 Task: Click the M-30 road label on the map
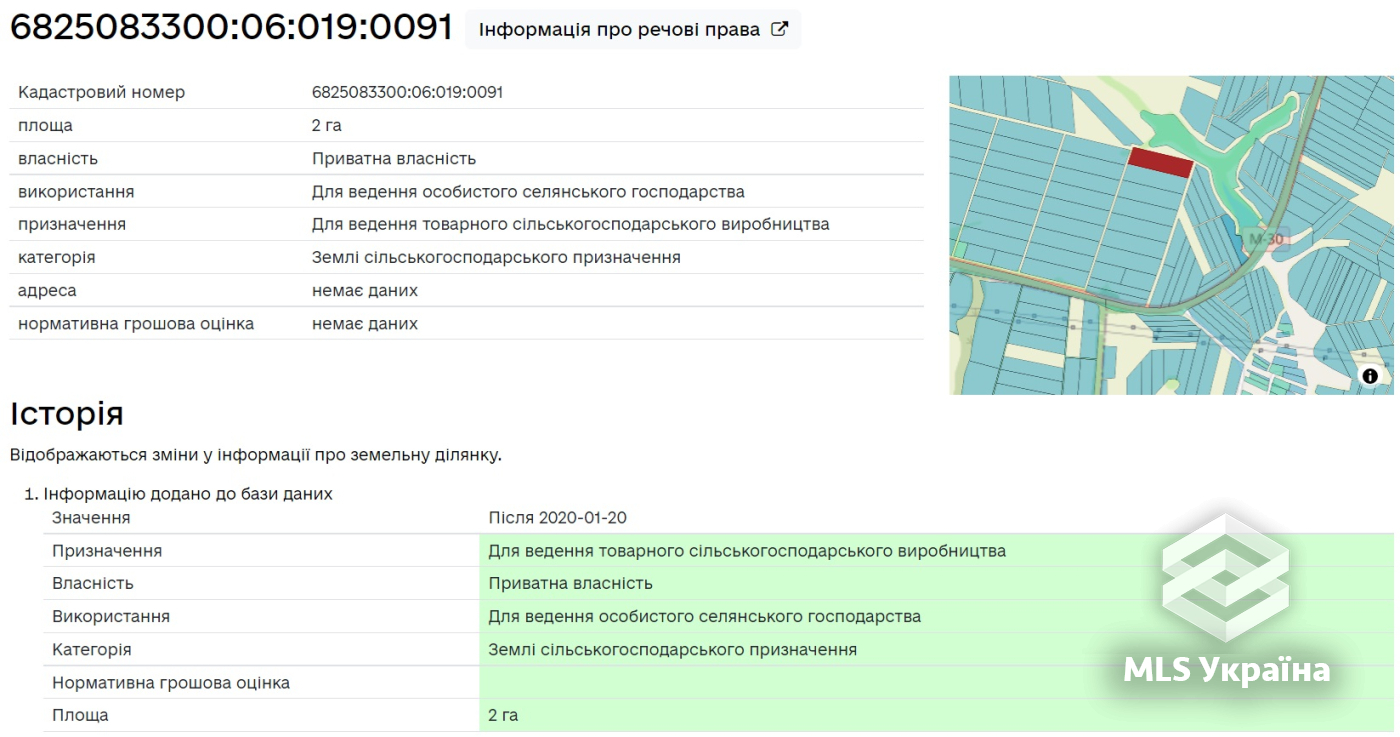click(1267, 239)
